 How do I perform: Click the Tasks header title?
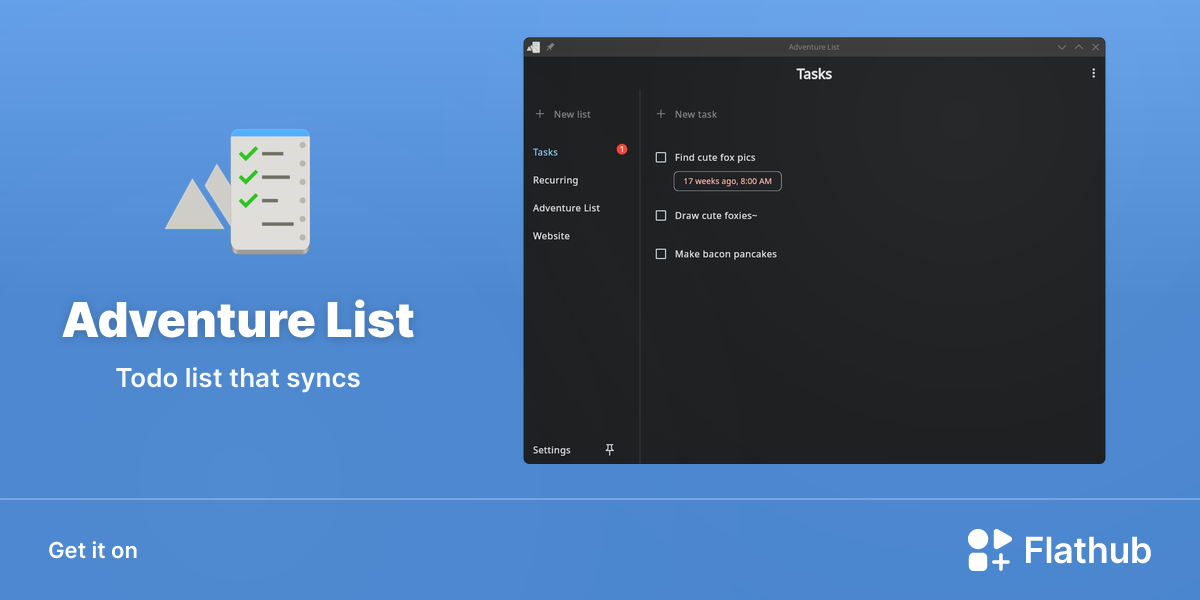(814, 74)
